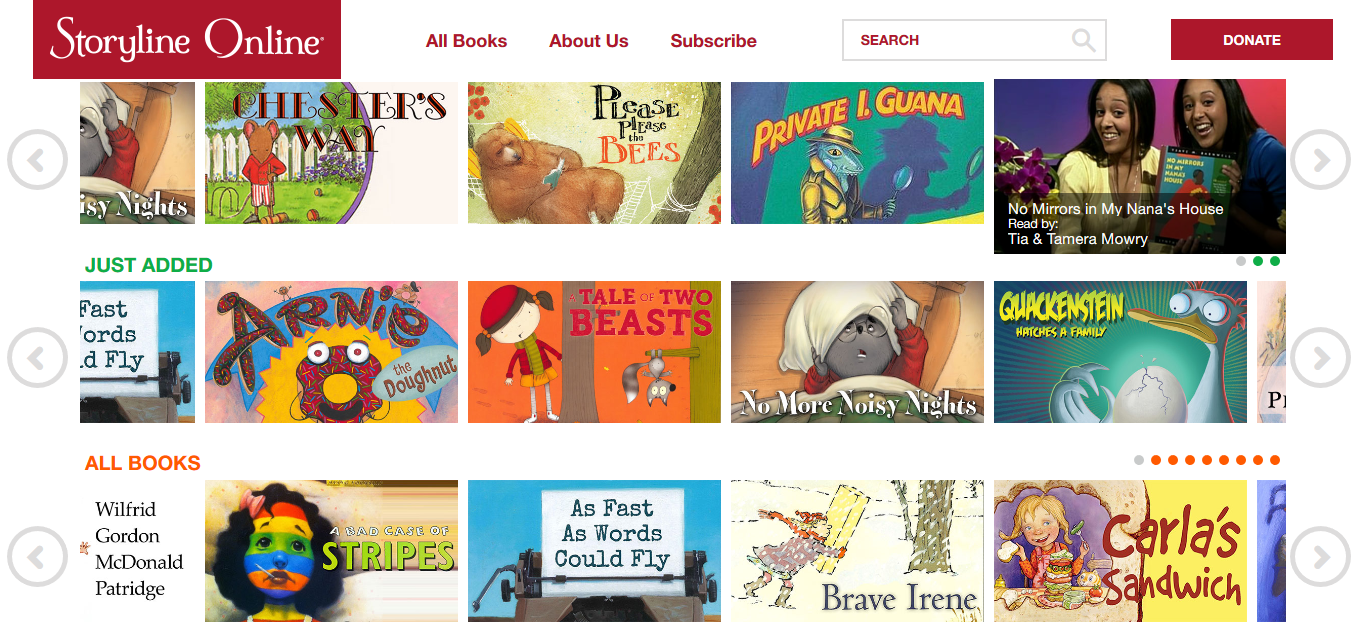The height and width of the screenshot is (631, 1366).
Task: Open Arnie the Doughnut book thumbnail
Action: (331, 352)
